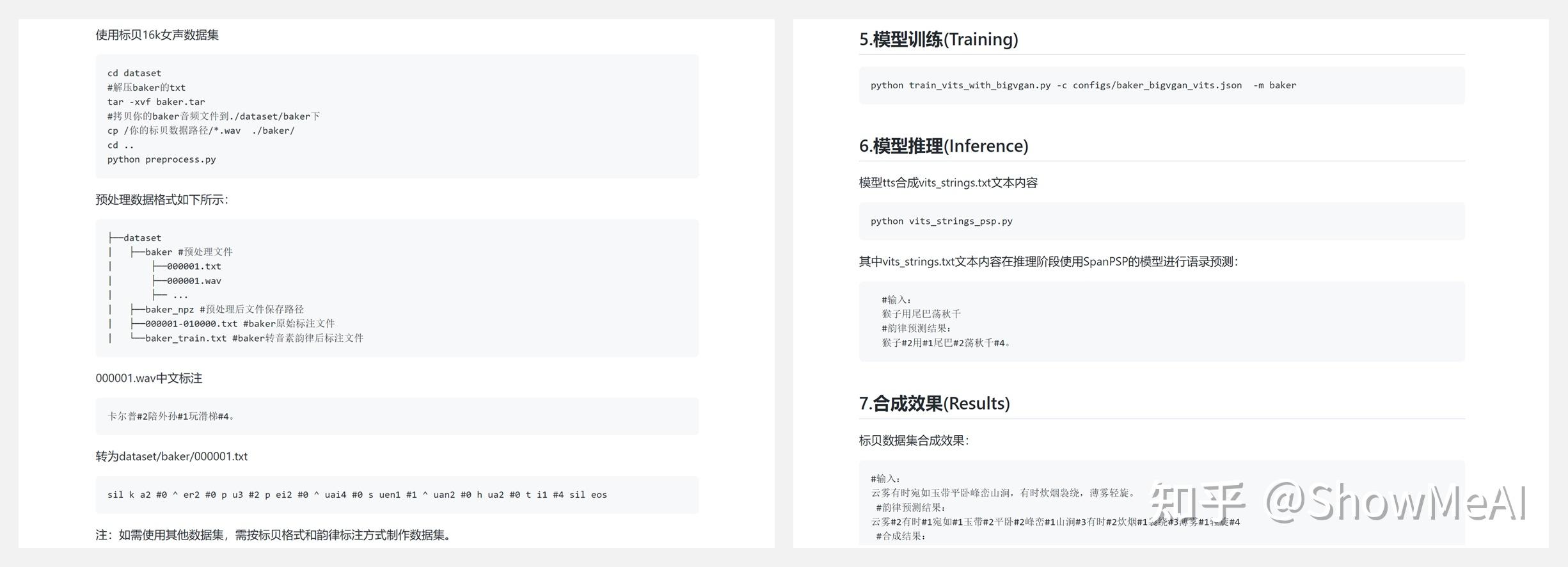Click the cp command line with *.wav
The height and width of the screenshot is (567, 1568).
201,131
